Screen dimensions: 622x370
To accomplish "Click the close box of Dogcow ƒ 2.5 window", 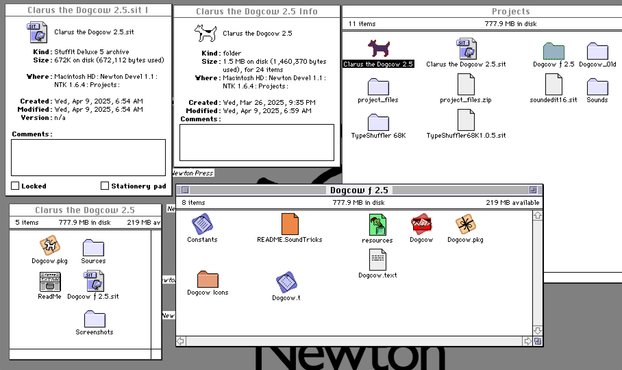I will tap(185, 190).
